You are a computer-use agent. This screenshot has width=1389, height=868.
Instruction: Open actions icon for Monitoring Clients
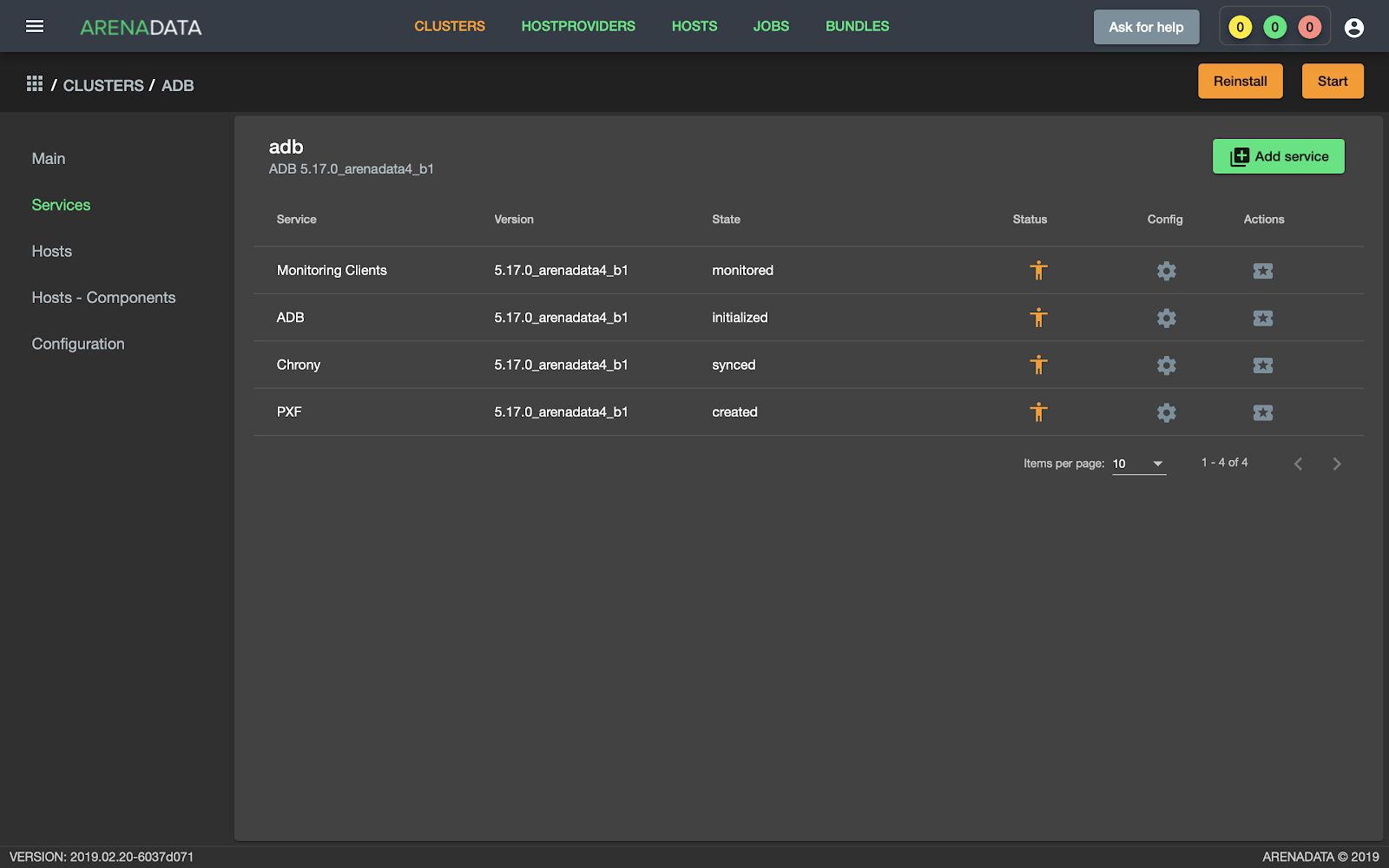pos(1262,271)
